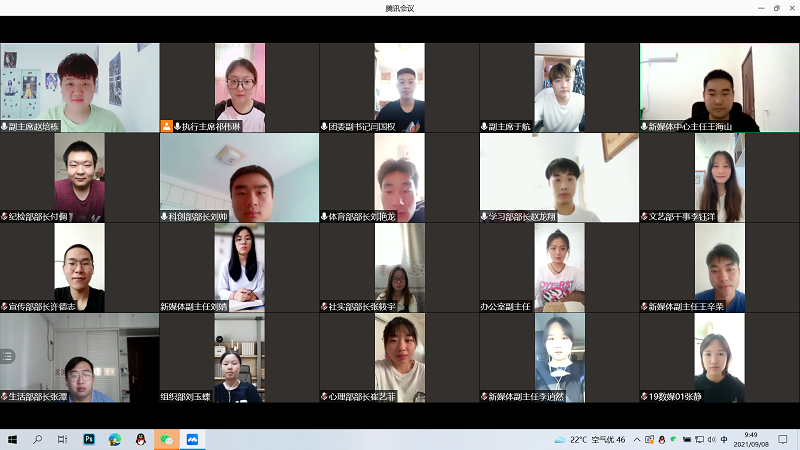Open the side panel list handle
Image resolution: width=800 pixels, height=450 pixels.
(x=7, y=356)
